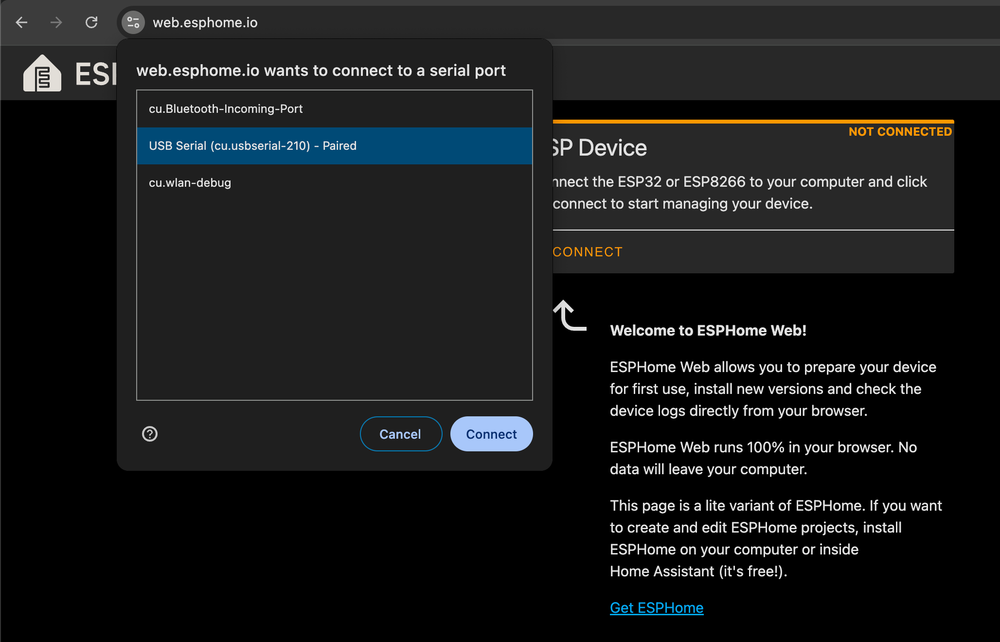Select the USB Serial (cu.usbserial-210) paired port
This screenshot has width=1000, height=642.
(x=334, y=145)
